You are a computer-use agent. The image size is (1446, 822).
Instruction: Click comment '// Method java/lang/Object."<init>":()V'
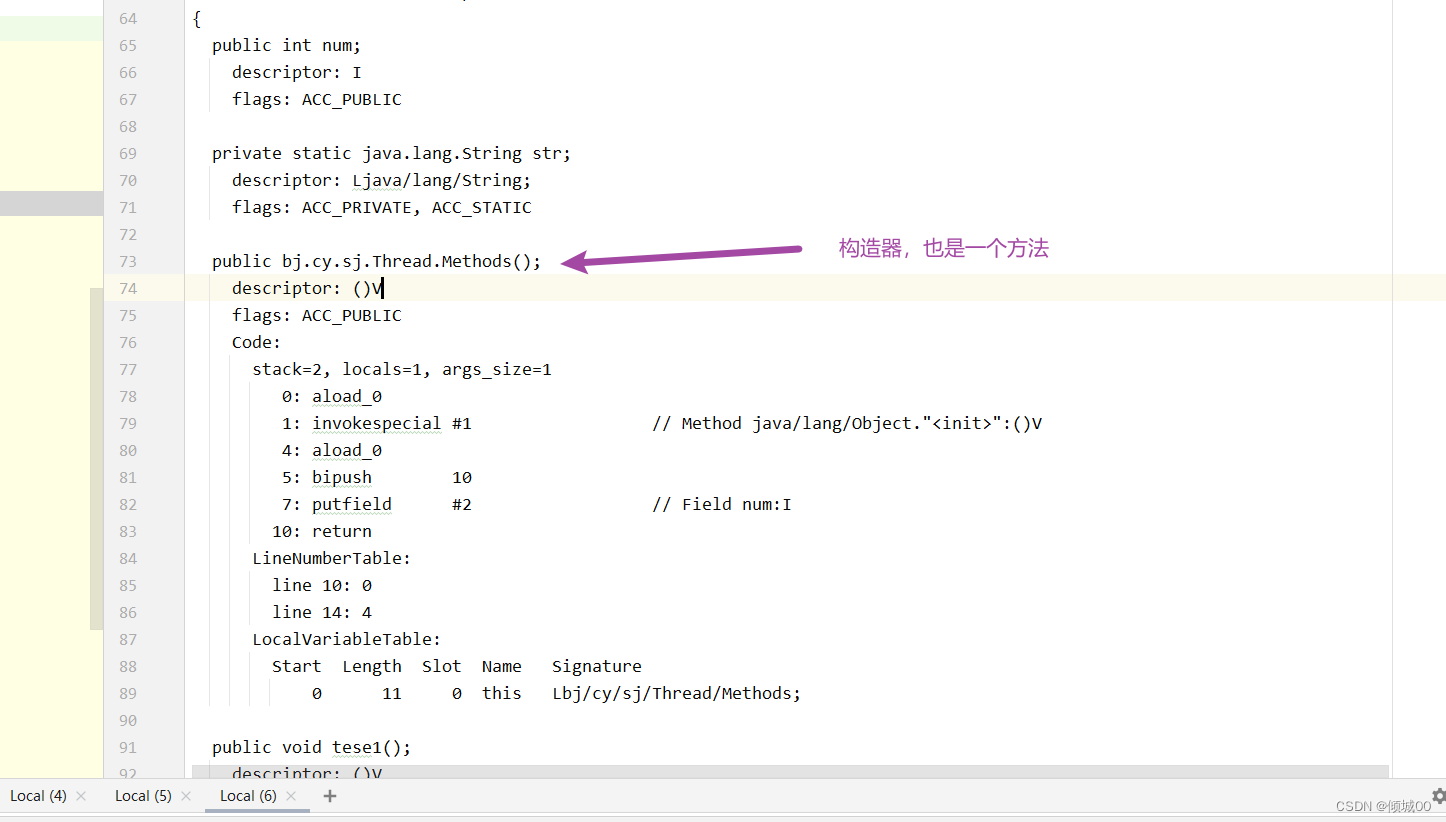[847, 423]
